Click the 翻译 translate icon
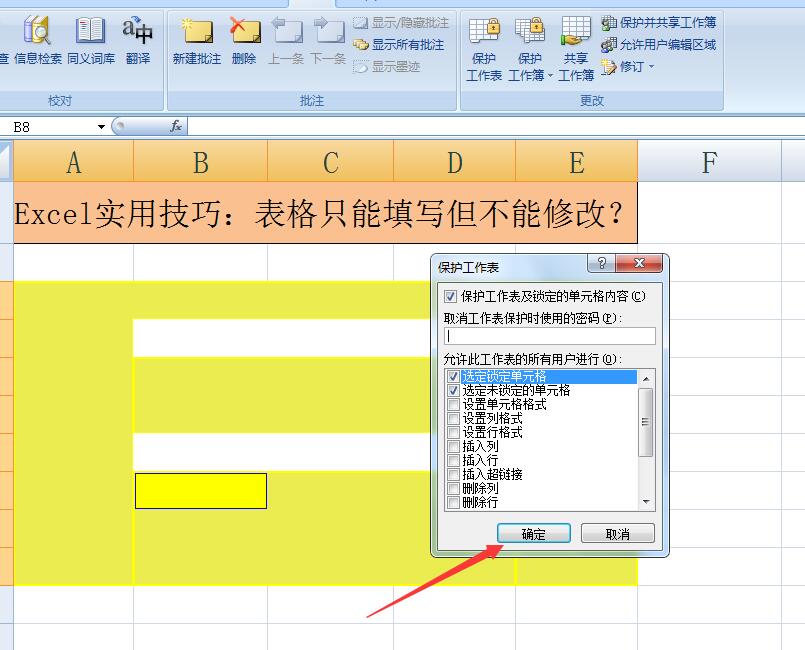 138,40
